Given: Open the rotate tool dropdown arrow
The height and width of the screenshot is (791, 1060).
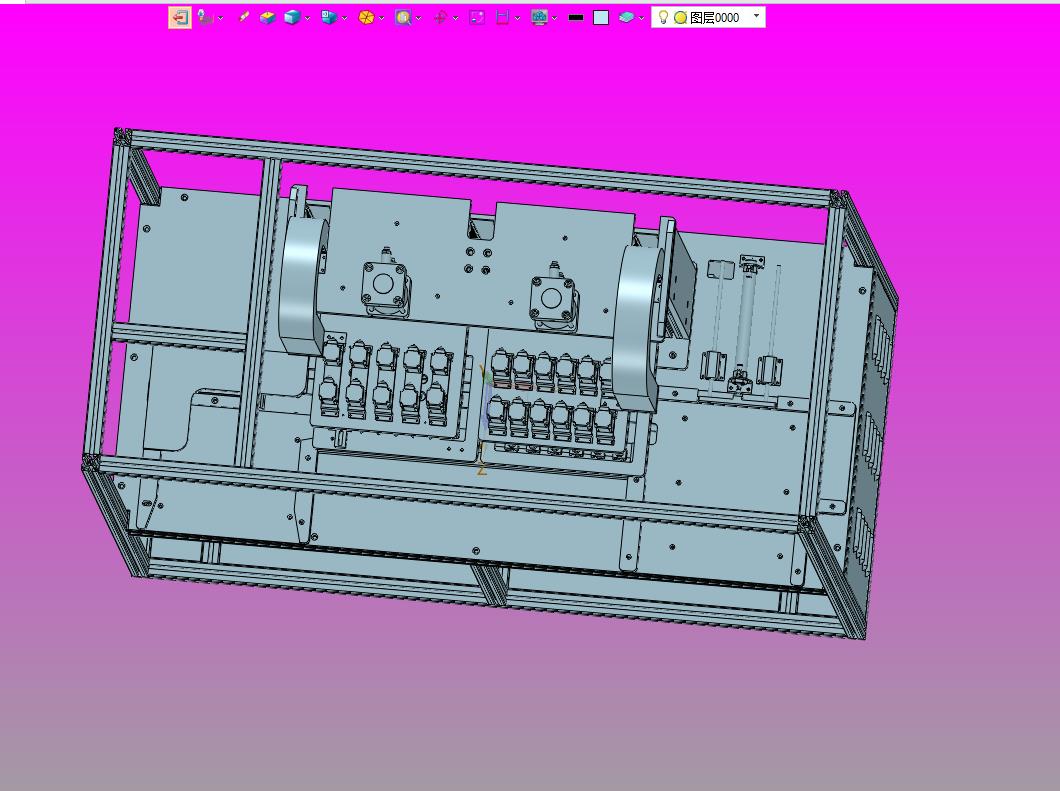Looking at the screenshot, I should [455, 18].
